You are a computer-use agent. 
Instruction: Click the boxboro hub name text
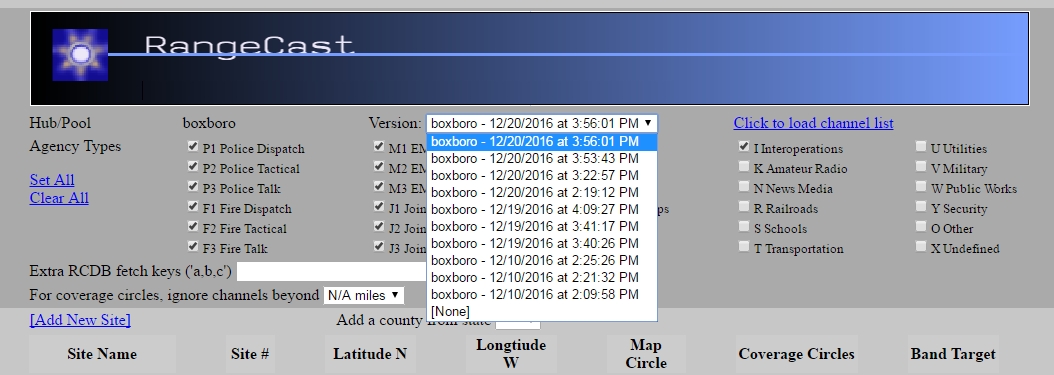209,123
